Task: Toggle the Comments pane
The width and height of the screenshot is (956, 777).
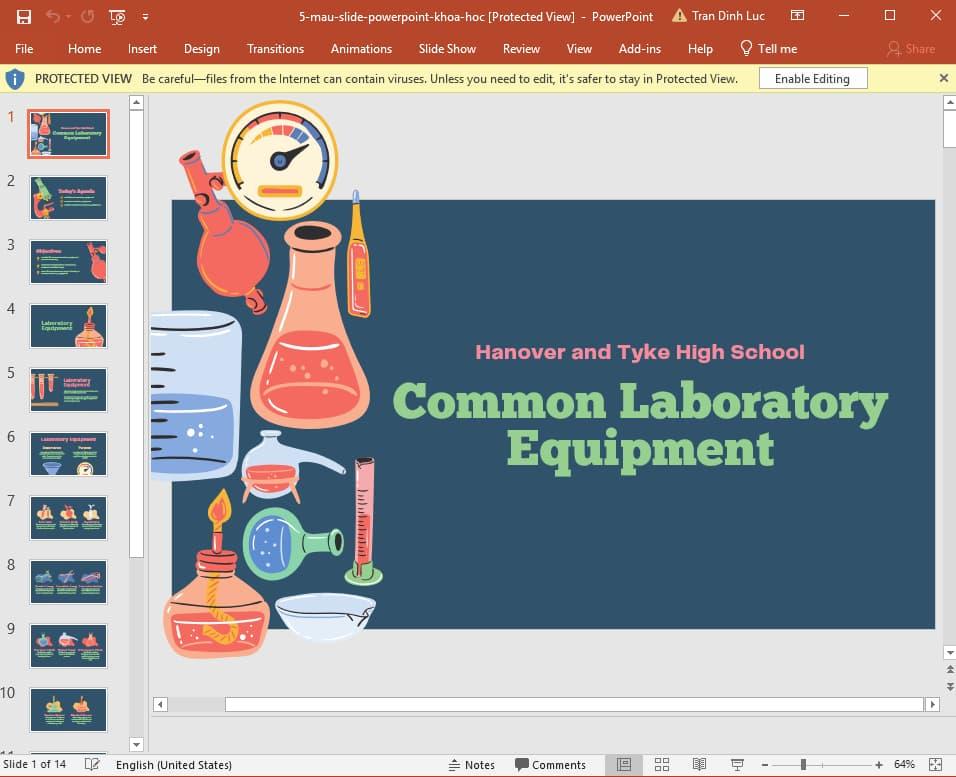Action: pyautogui.click(x=551, y=765)
